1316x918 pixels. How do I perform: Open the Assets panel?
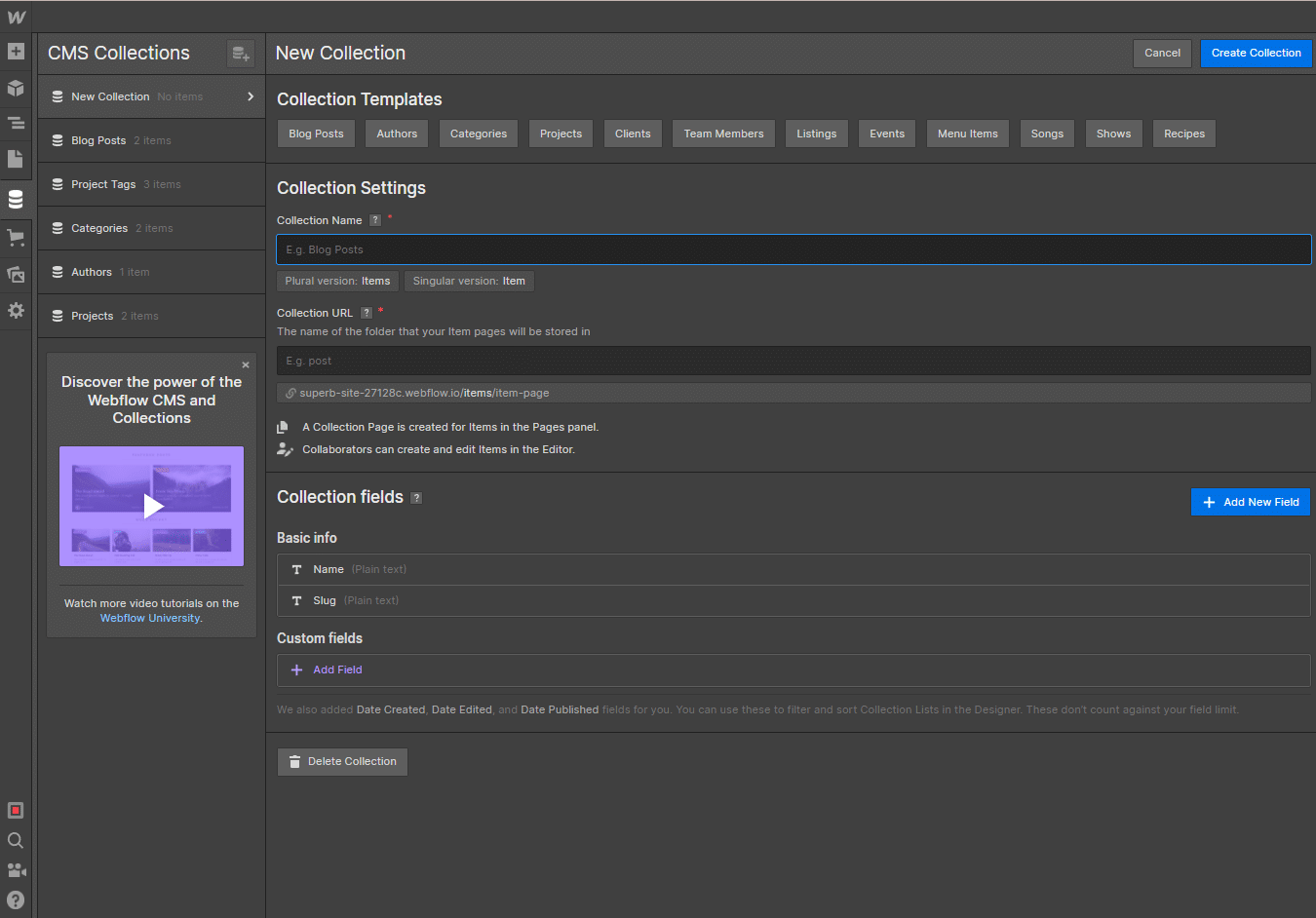16,274
